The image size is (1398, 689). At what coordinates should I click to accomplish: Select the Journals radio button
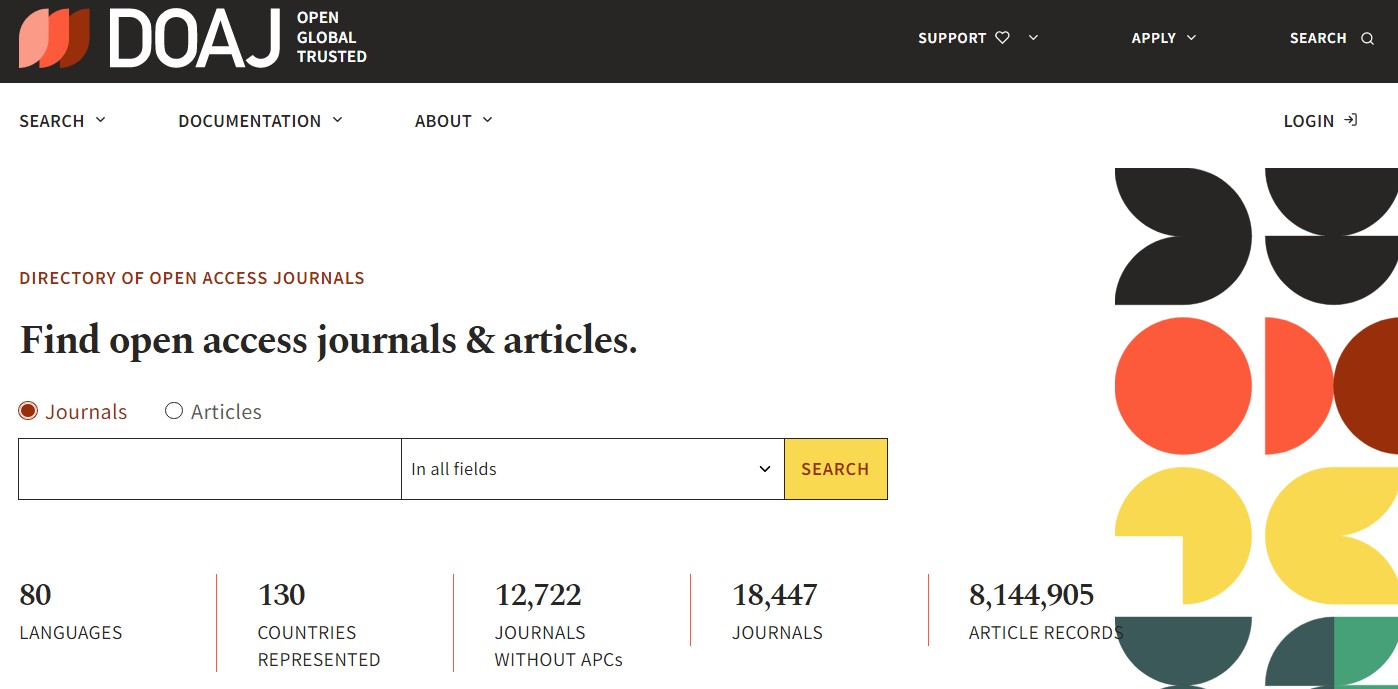pos(28,411)
